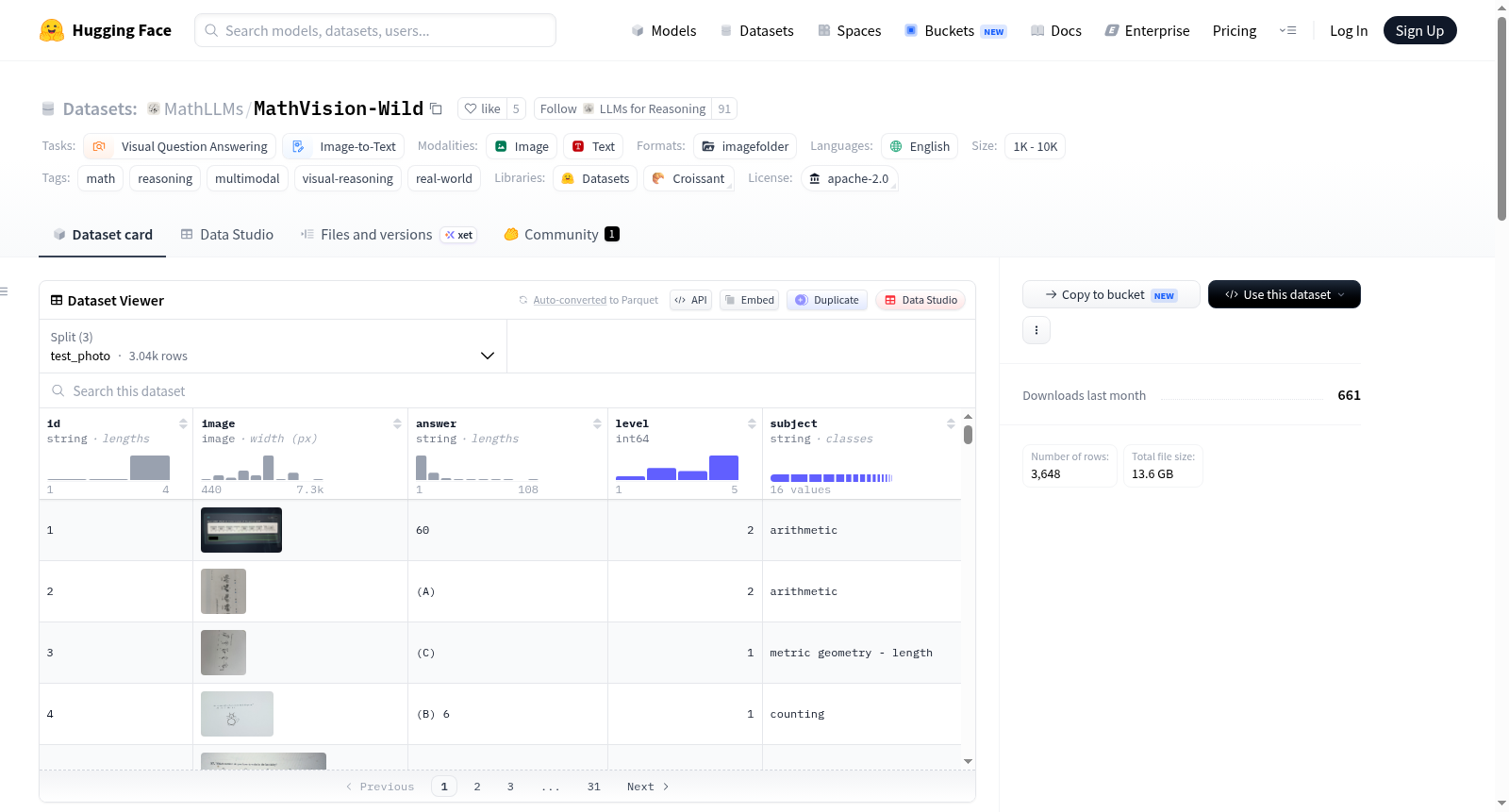Open image thumbnail in row 4

tap(237, 714)
